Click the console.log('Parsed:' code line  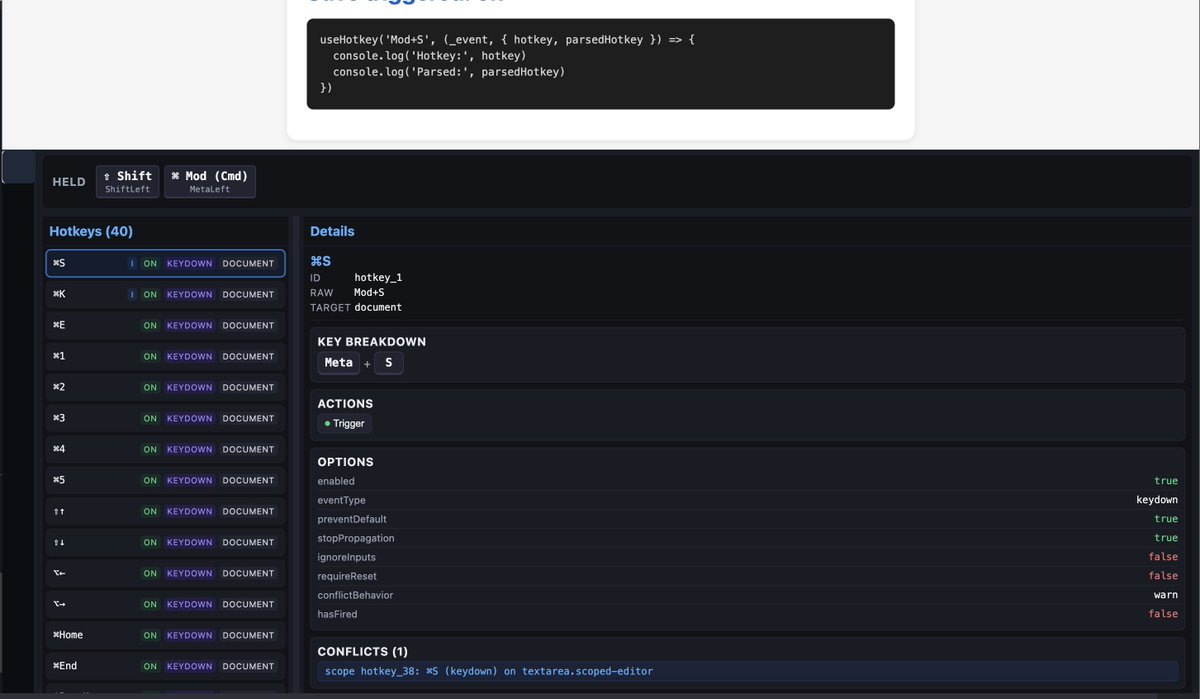tap(449, 72)
